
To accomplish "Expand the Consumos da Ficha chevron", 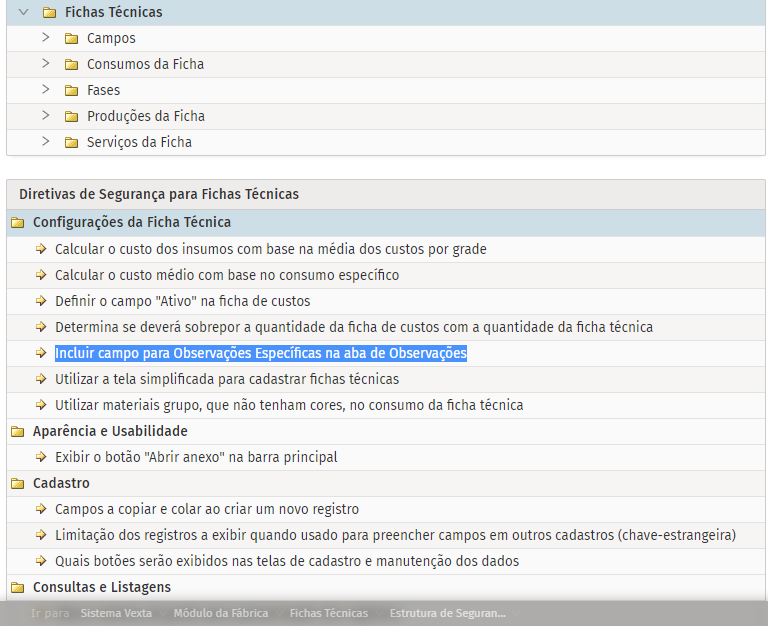I will (46, 64).
